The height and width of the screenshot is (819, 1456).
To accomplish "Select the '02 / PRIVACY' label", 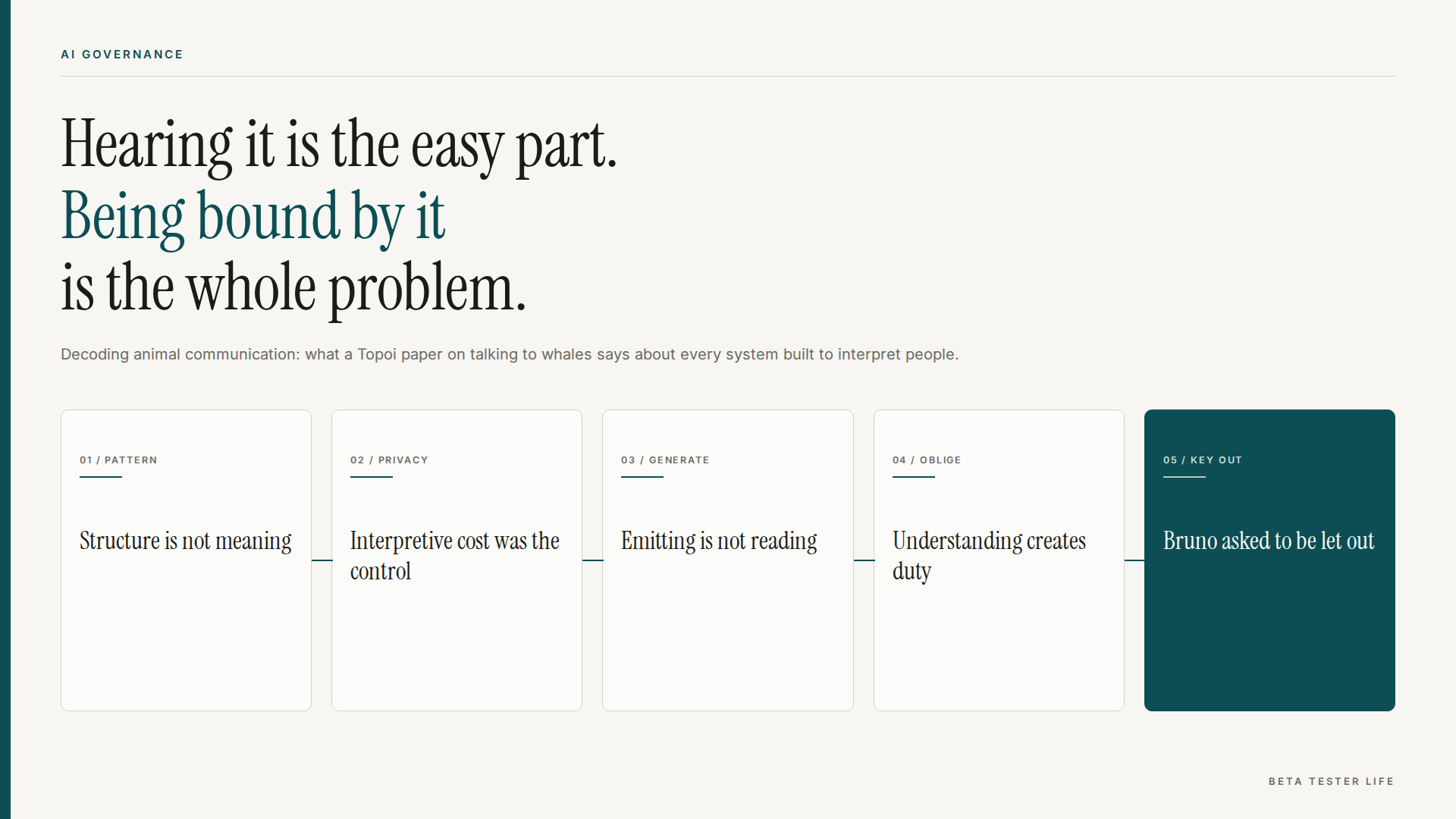I will [x=389, y=460].
